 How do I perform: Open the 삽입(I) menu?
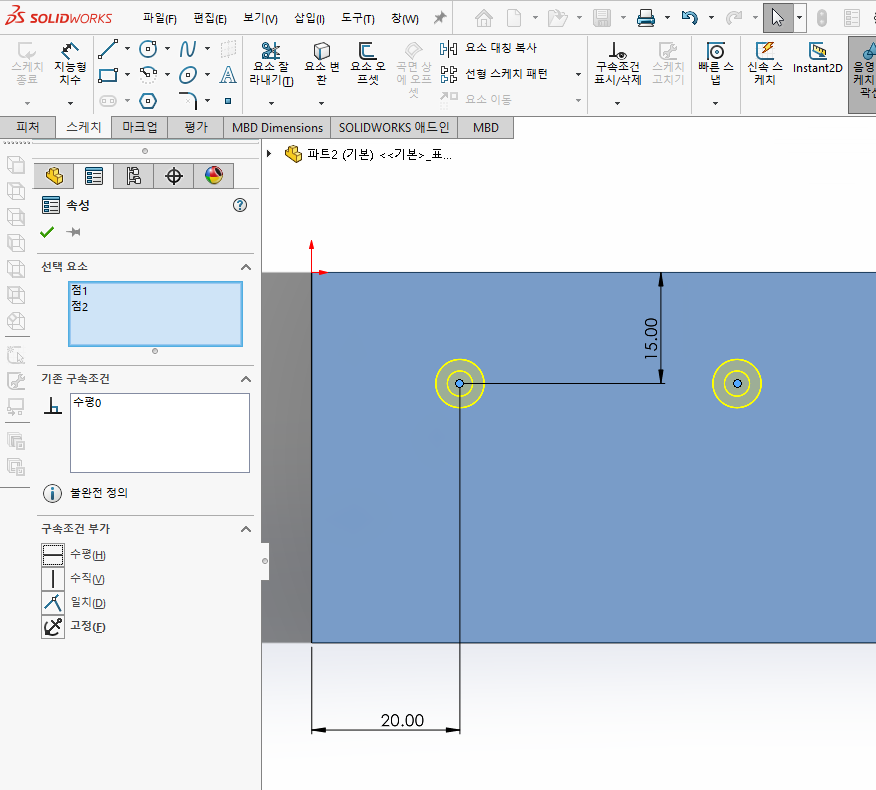(x=310, y=18)
